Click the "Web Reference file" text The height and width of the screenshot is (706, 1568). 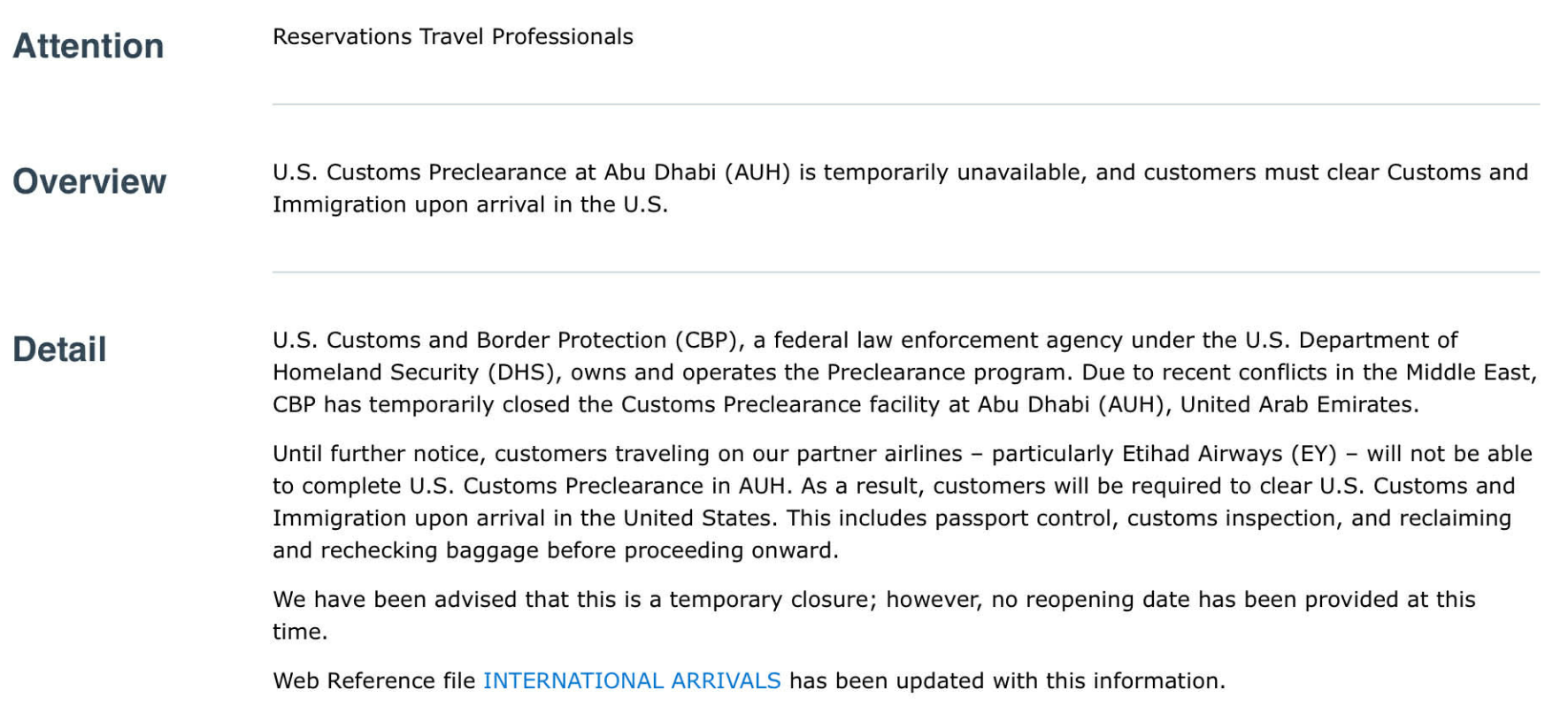[373, 680]
